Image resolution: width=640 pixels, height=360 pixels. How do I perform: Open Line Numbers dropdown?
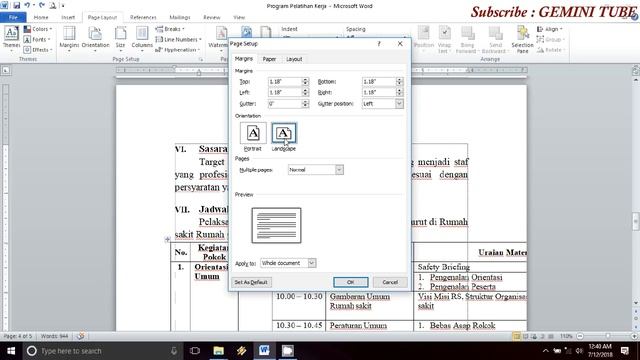pos(178,40)
